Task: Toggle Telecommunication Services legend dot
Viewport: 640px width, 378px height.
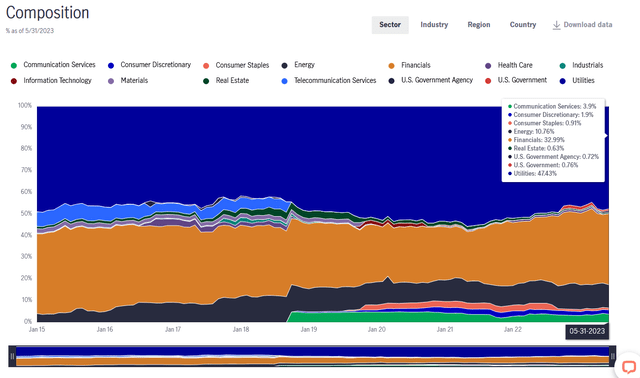Action: 284,81
